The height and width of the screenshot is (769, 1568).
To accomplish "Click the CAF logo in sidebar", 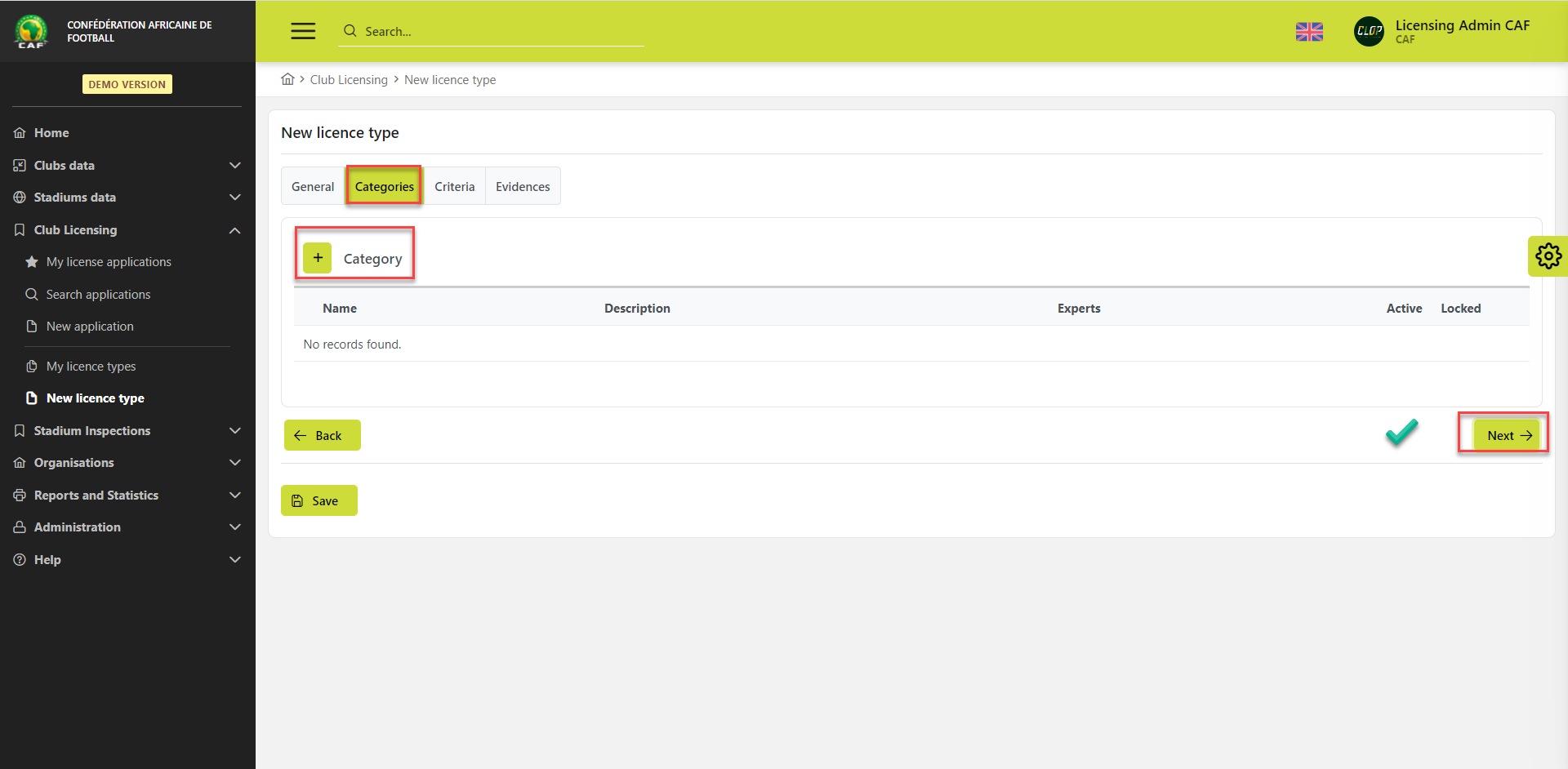I will pos(31,31).
